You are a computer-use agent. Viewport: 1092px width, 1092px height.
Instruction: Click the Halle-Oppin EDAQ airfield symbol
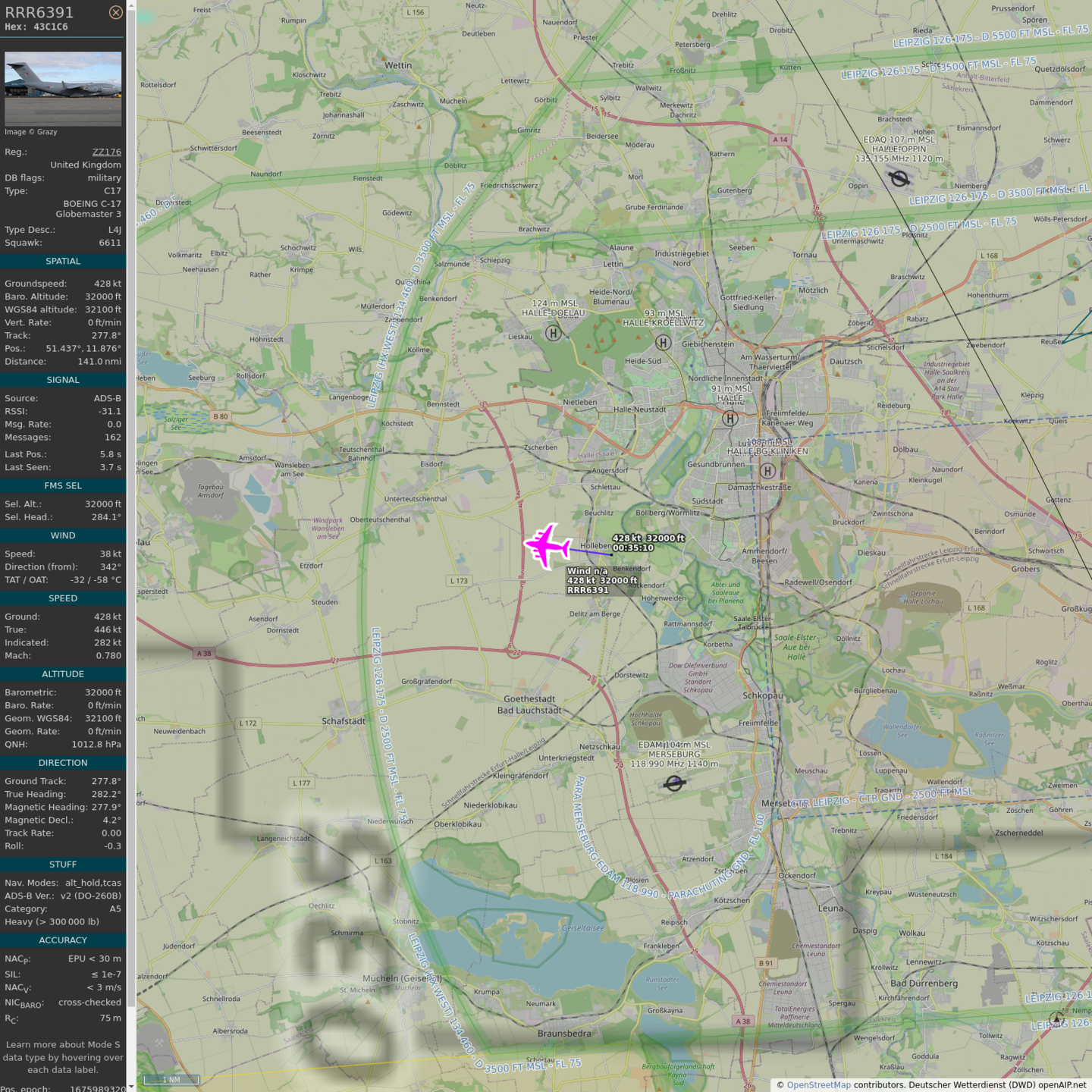[899, 178]
